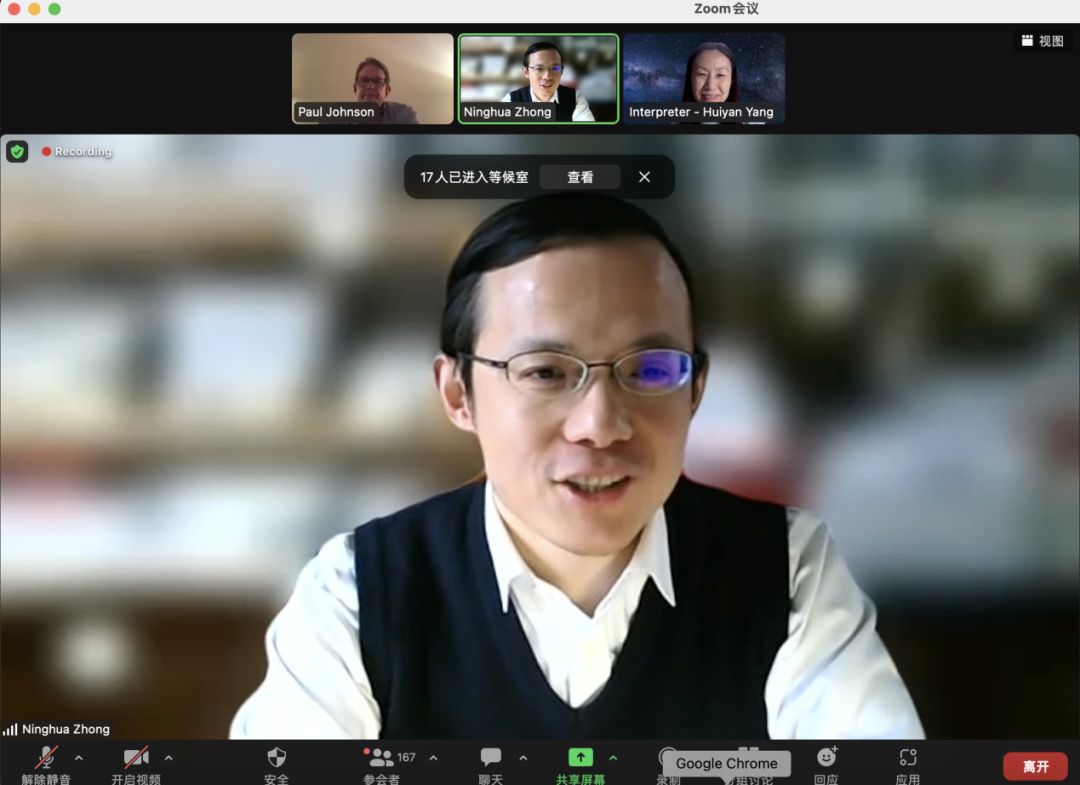1080x785 pixels.
Task: Click the red Recording indicator
Action: 76,151
